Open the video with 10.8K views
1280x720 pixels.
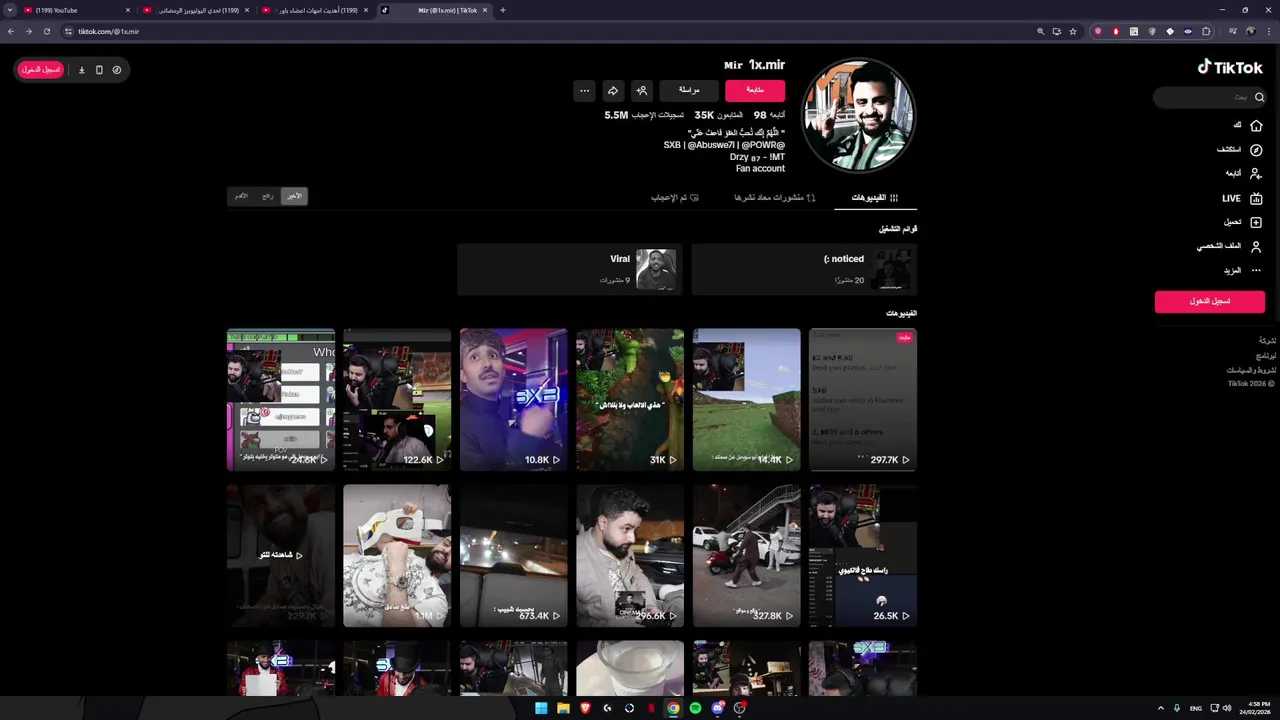click(x=514, y=400)
